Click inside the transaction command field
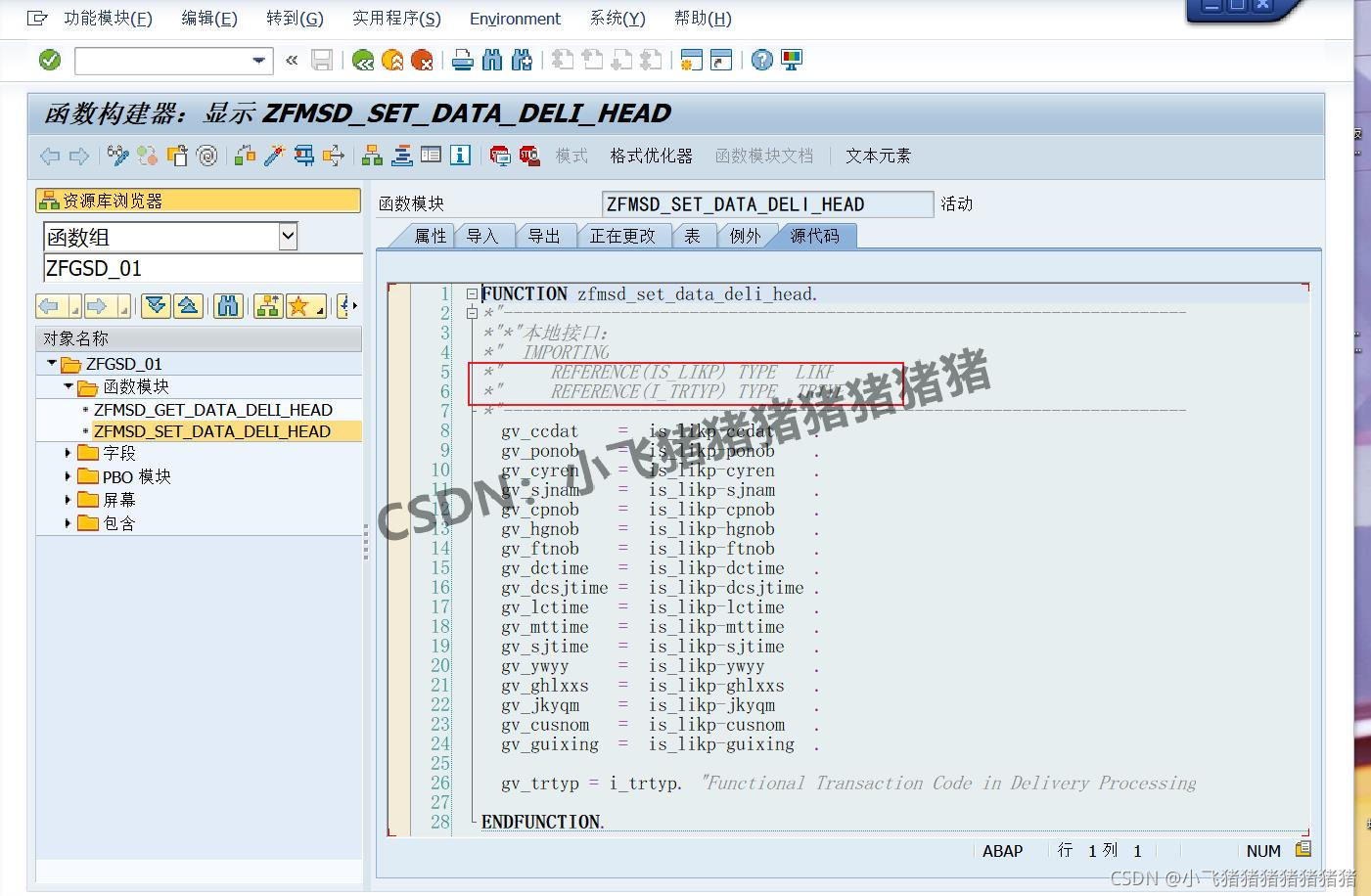The height and width of the screenshot is (896, 1371). point(162,61)
